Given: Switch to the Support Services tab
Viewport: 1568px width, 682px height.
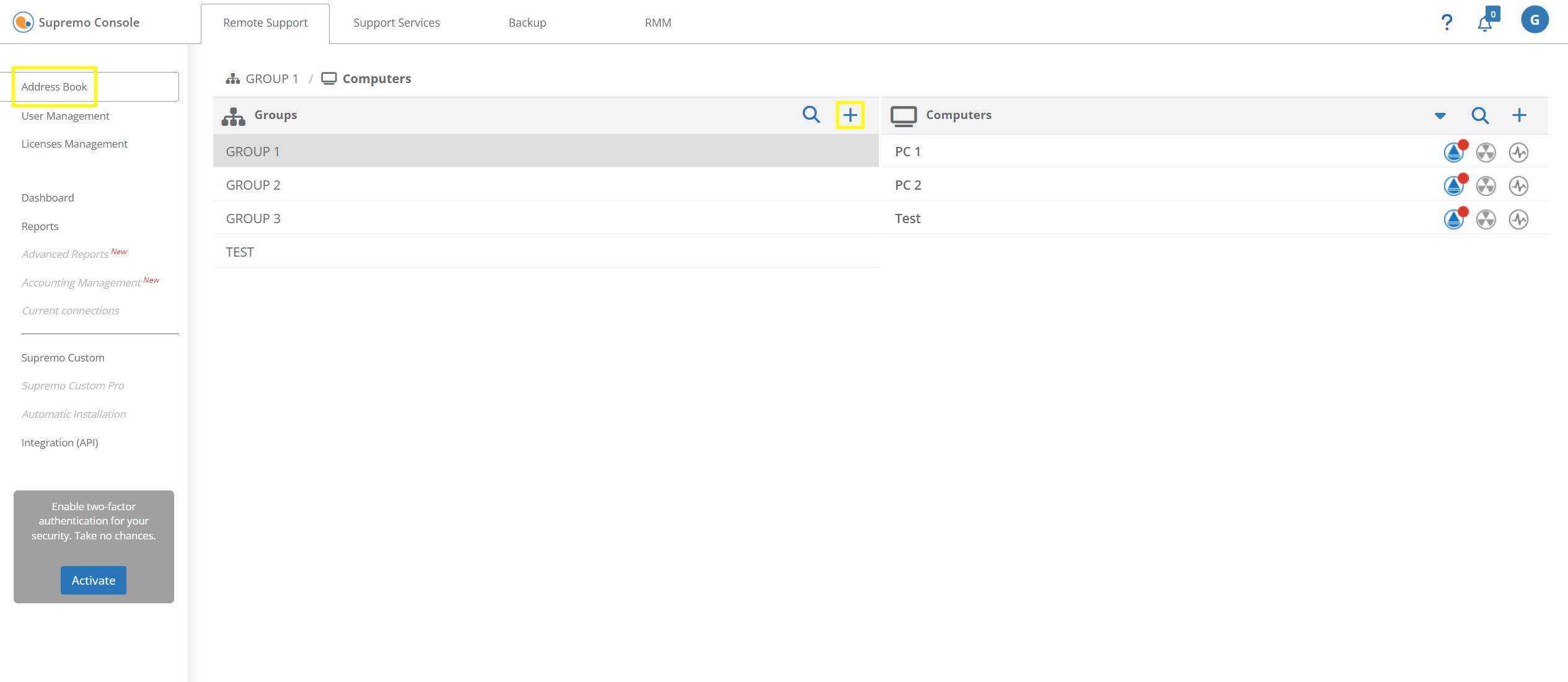Looking at the screenshot, I should pos(397,23).
